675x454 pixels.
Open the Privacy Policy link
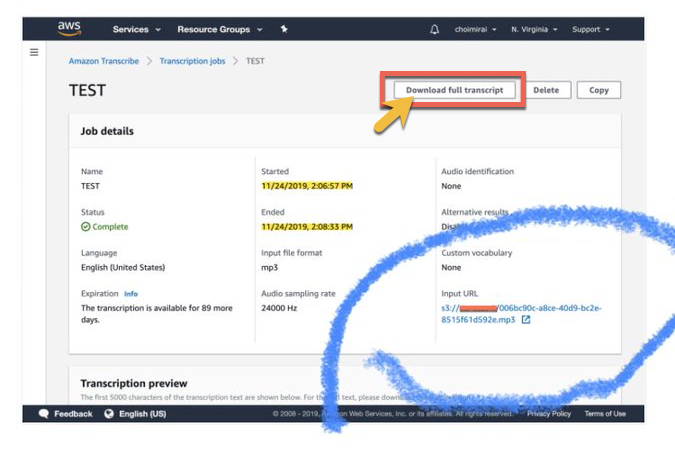tap(549, 414)
